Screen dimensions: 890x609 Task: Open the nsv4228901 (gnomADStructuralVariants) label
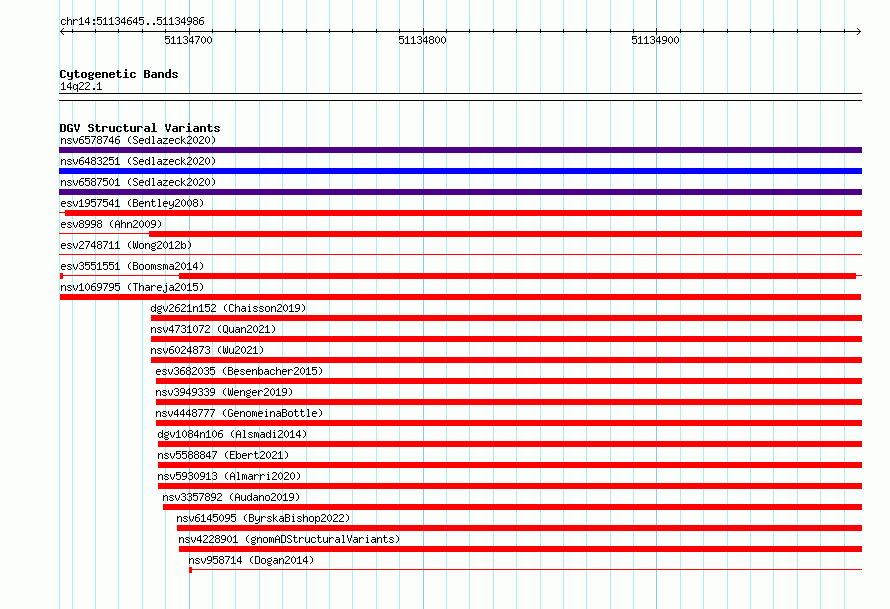pos(289,539)
